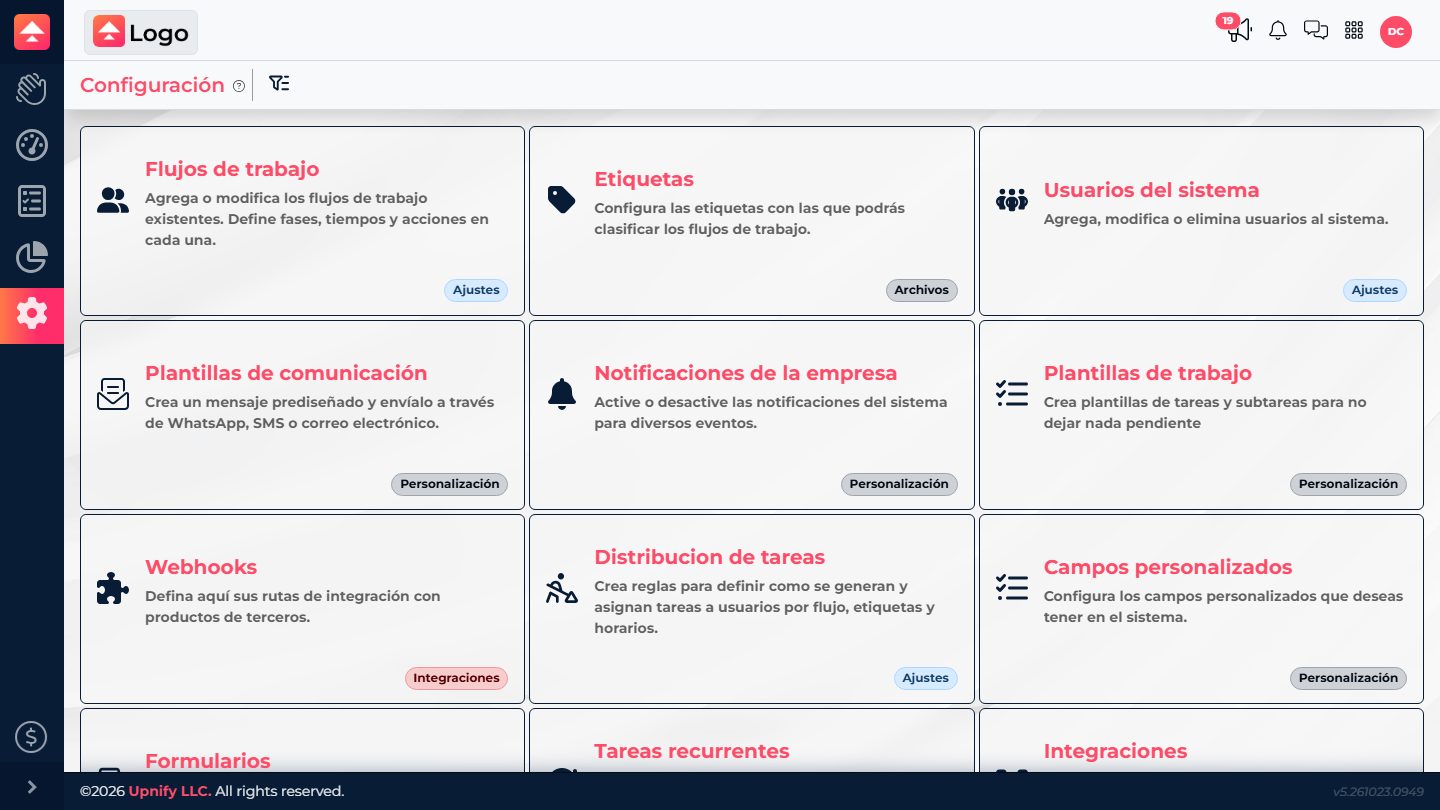
Task: Open the apps grid icon
Action: 1354,31
